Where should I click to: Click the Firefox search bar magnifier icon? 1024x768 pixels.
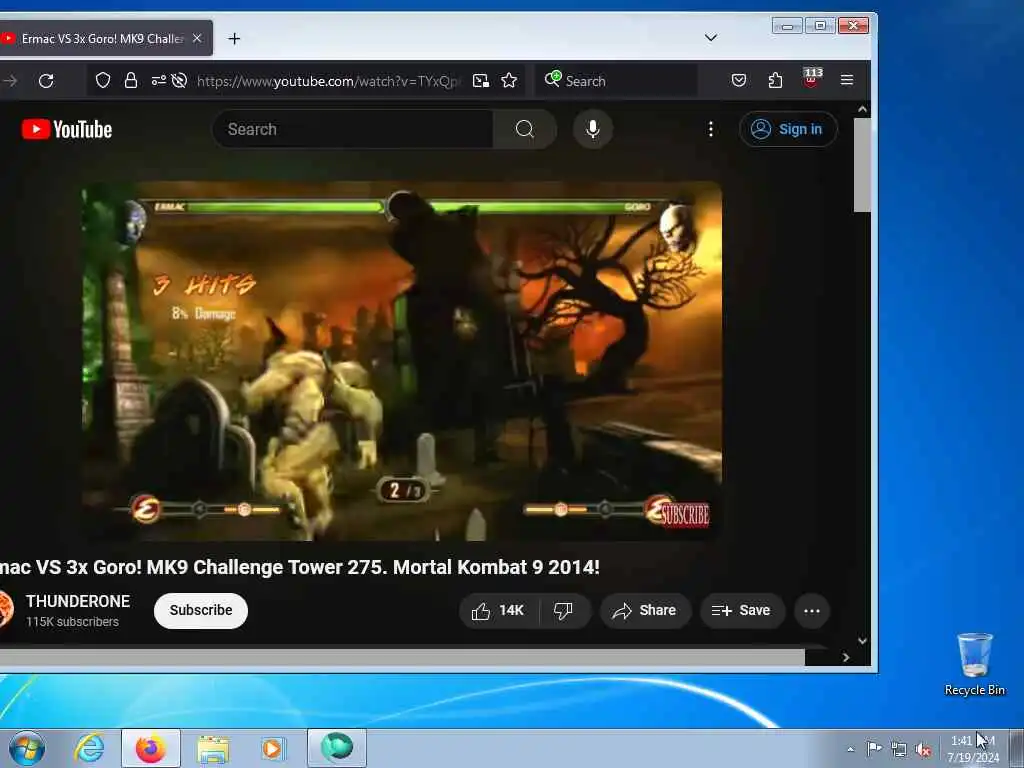point(552,79)
